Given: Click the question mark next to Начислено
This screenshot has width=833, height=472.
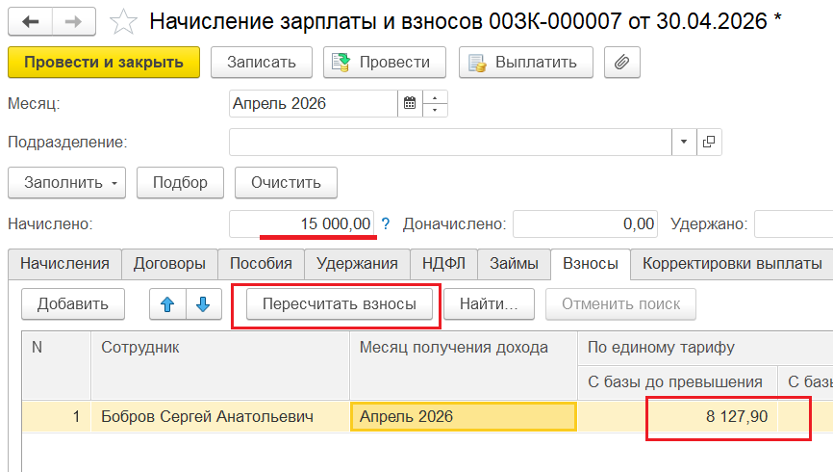Looking at the screenshot, I should (x=386, y=224).
